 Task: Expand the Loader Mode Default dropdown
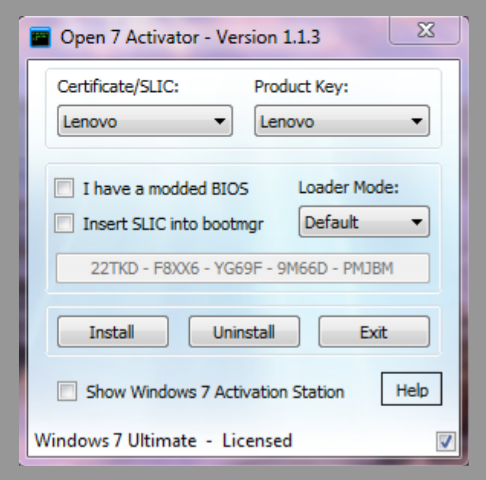(364, 222)
